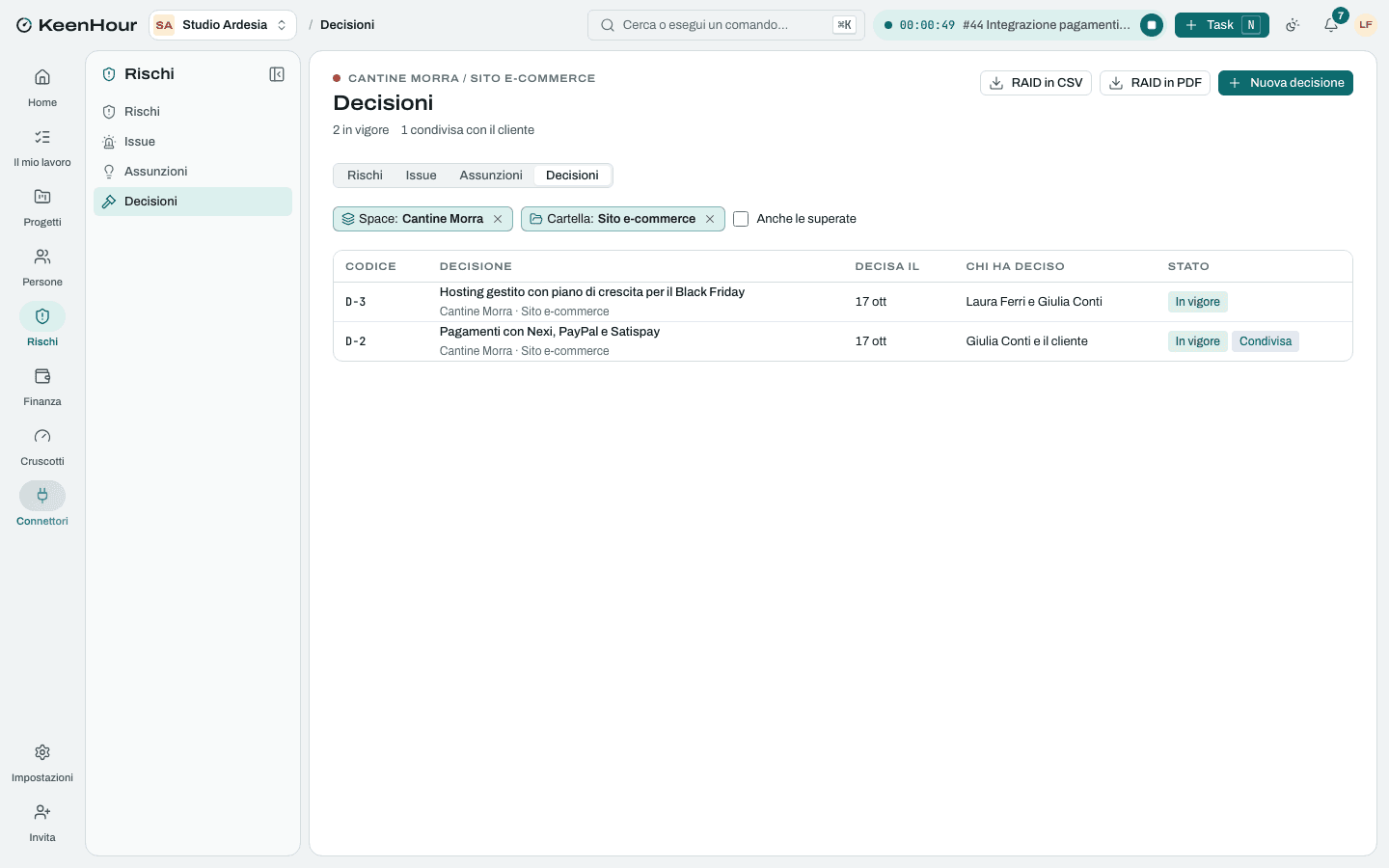Open Studio Ardesia workspace switcher

tap(223, 25)
